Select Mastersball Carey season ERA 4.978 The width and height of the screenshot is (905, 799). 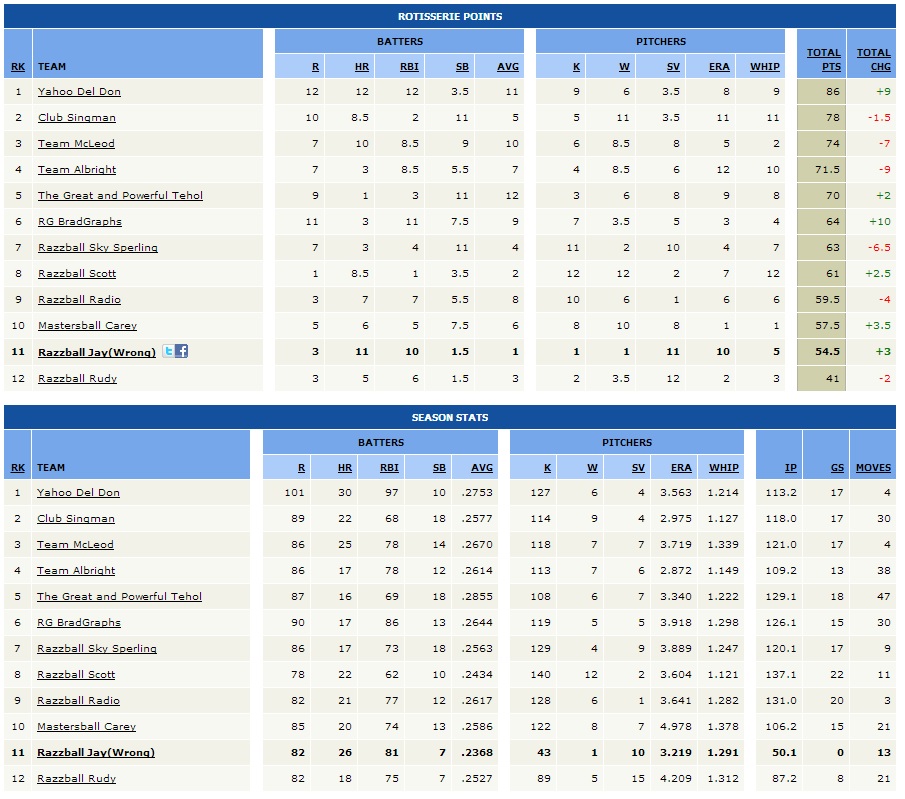click(x=676, y=726)
